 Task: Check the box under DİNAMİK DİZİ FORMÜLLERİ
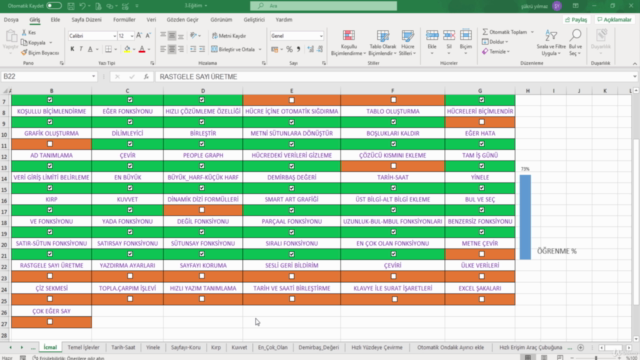[x=202, y=210]
